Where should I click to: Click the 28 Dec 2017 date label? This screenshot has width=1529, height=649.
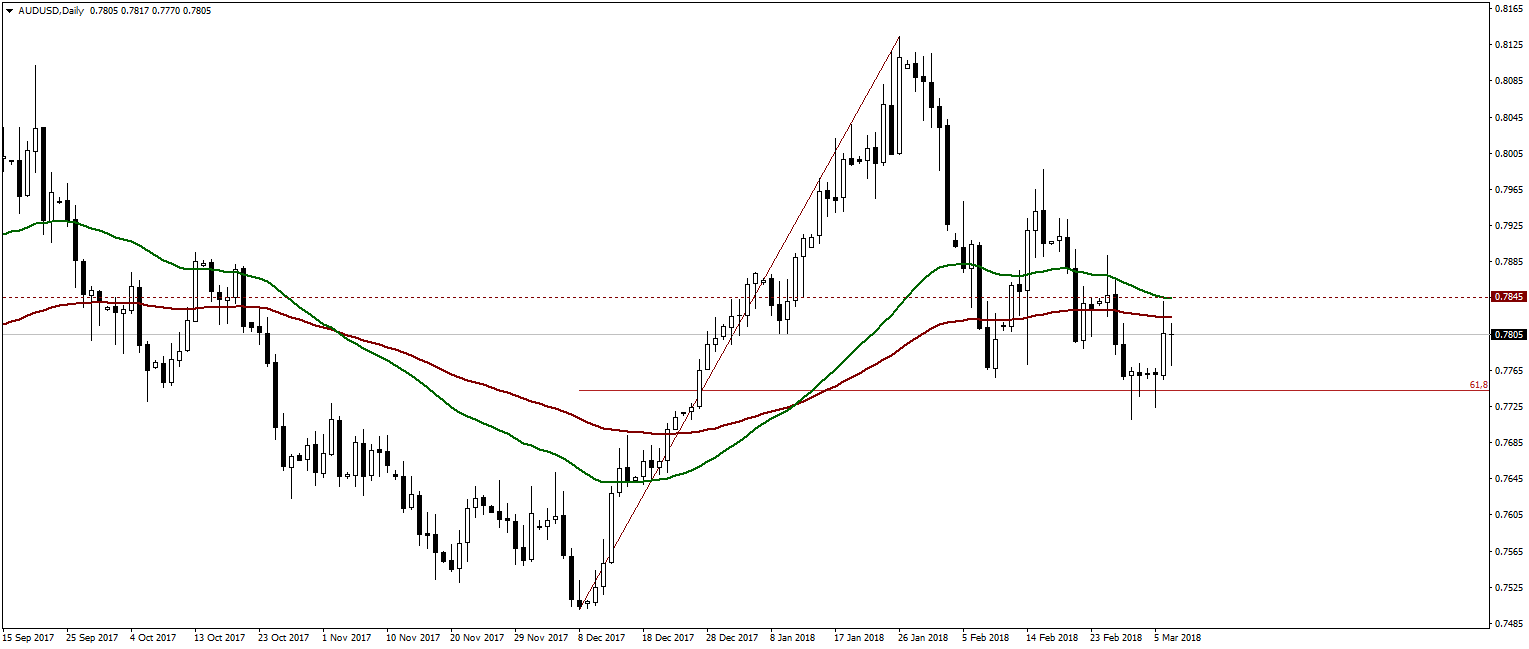click(x=734, y=637)
